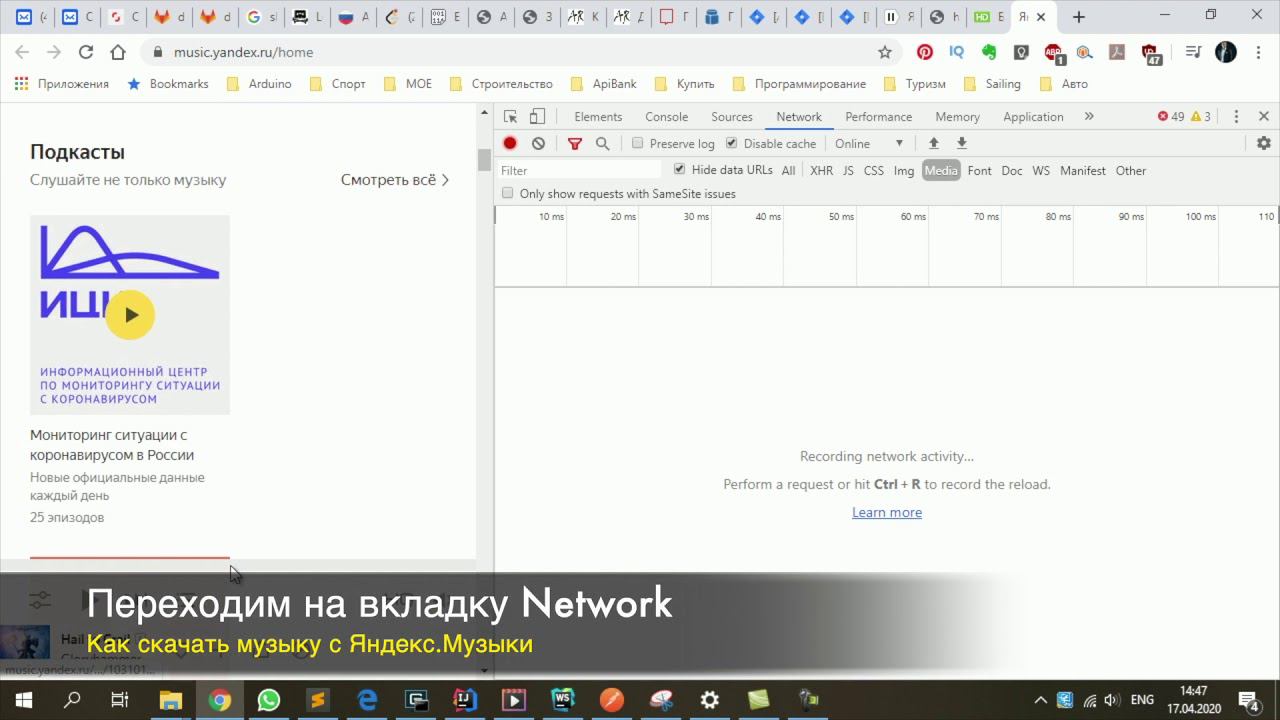This screenshot has height=720, width=1280.
Task: Check Only show requests with SameSite issues
Action: [x=507, y=193]
